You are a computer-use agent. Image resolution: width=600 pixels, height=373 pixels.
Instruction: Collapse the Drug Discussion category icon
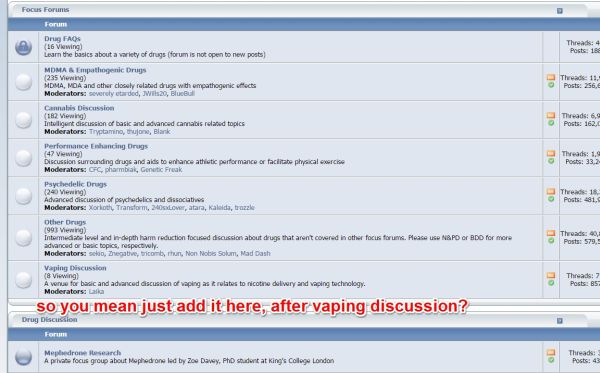click(x=559, y=321)
